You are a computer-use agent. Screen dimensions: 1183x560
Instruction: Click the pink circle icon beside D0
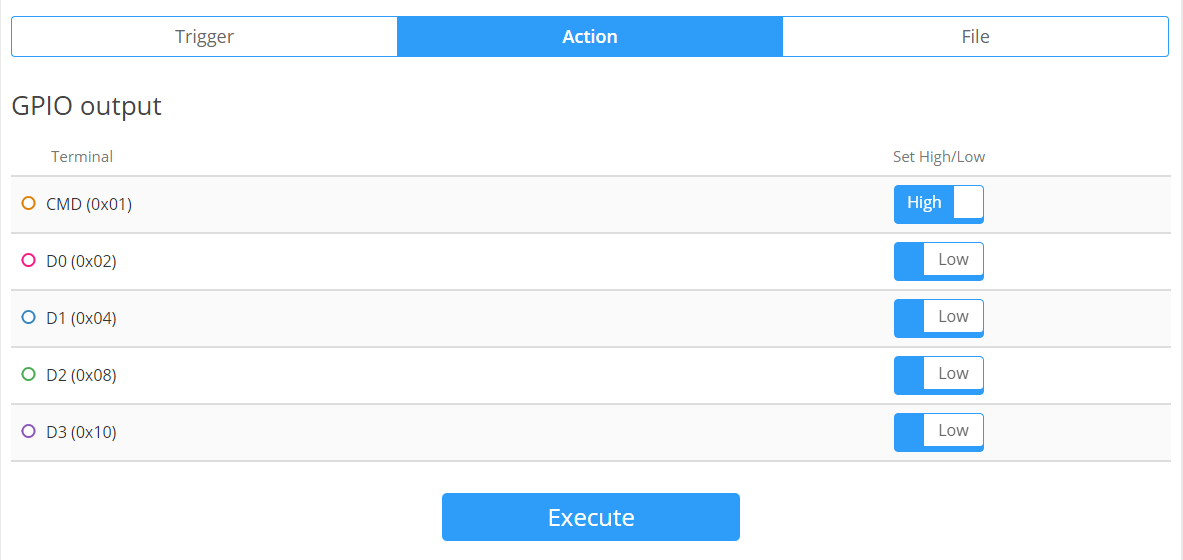(x=29, y=261)
